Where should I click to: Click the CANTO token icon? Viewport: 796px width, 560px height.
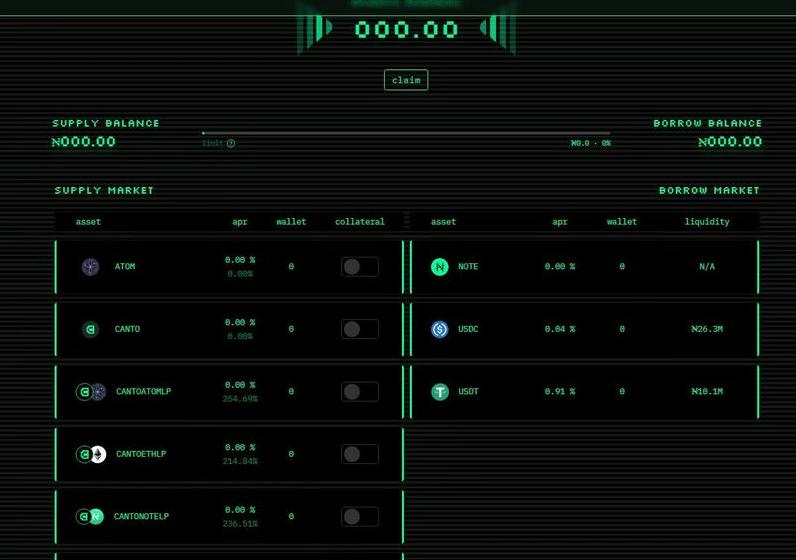click(x=91, y=329)
